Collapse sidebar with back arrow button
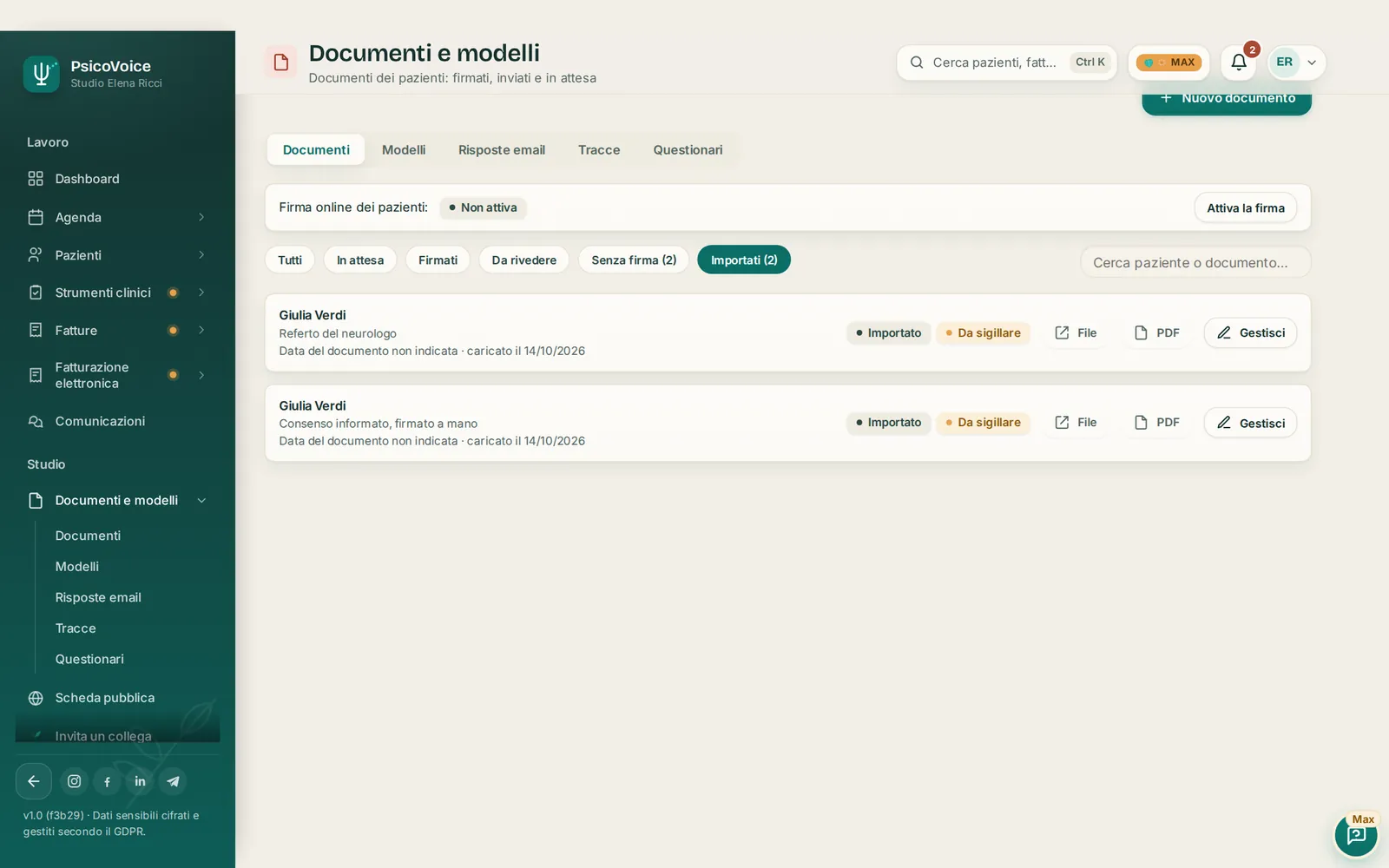The height and width of the screenshot is (868, 1389). [34, 781]
